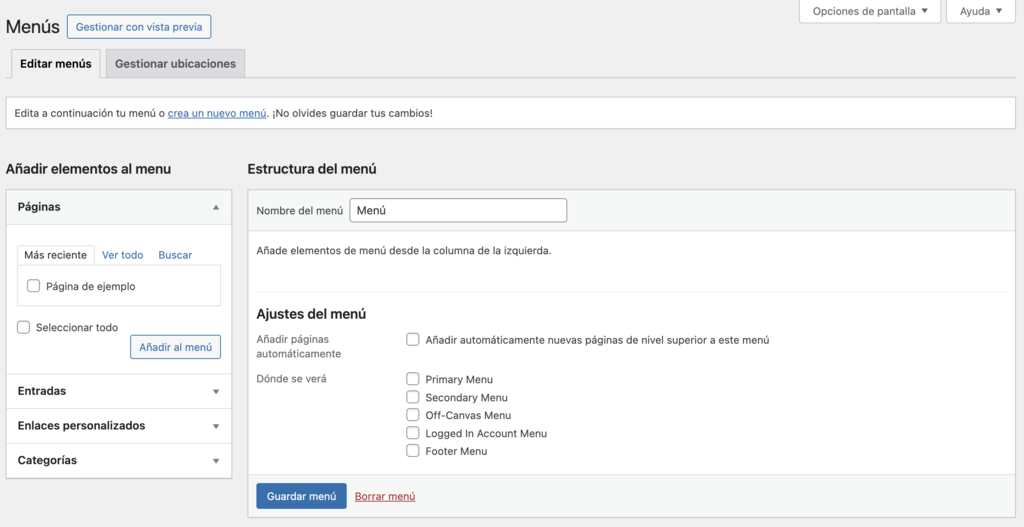Switch to Gestionar ubicaciones tab
Image resolution: width=1024 pixels, height=527 pixels.
coord(175,64)
